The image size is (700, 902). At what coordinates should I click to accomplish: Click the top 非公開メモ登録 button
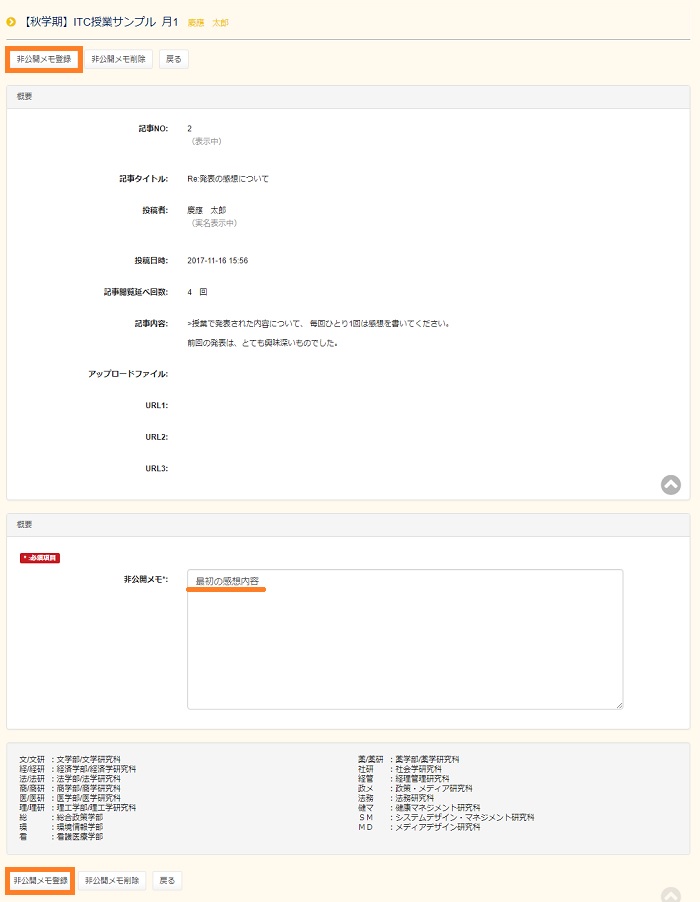click(44, 59)
